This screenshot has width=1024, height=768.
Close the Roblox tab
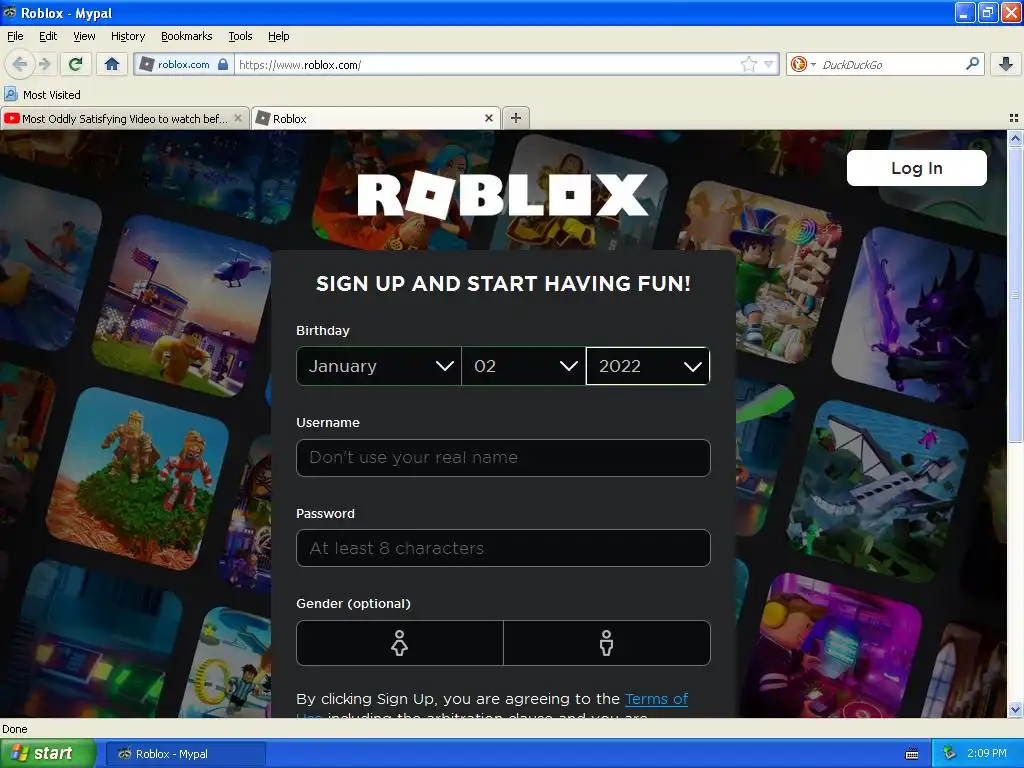488,118
